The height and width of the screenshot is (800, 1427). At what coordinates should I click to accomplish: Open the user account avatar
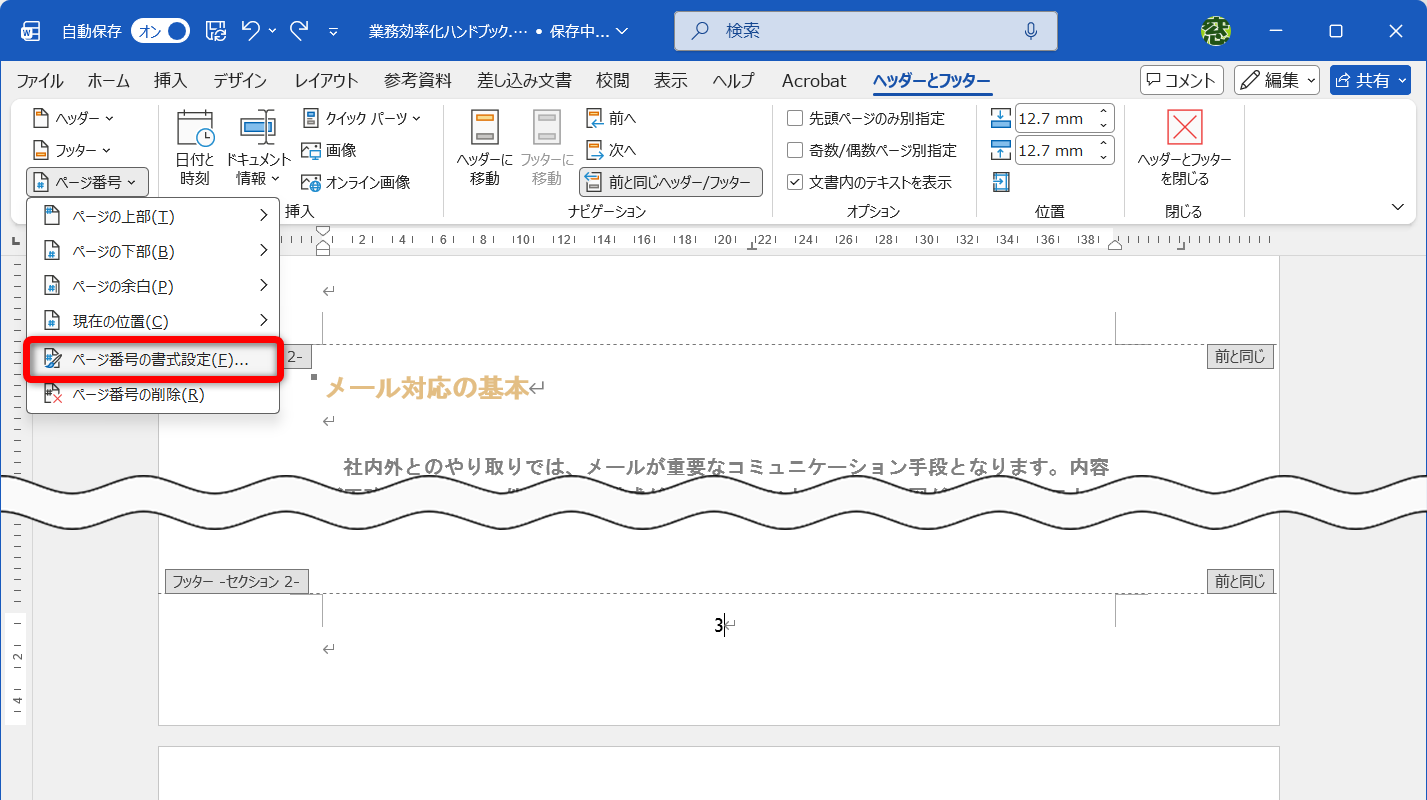1216,31
